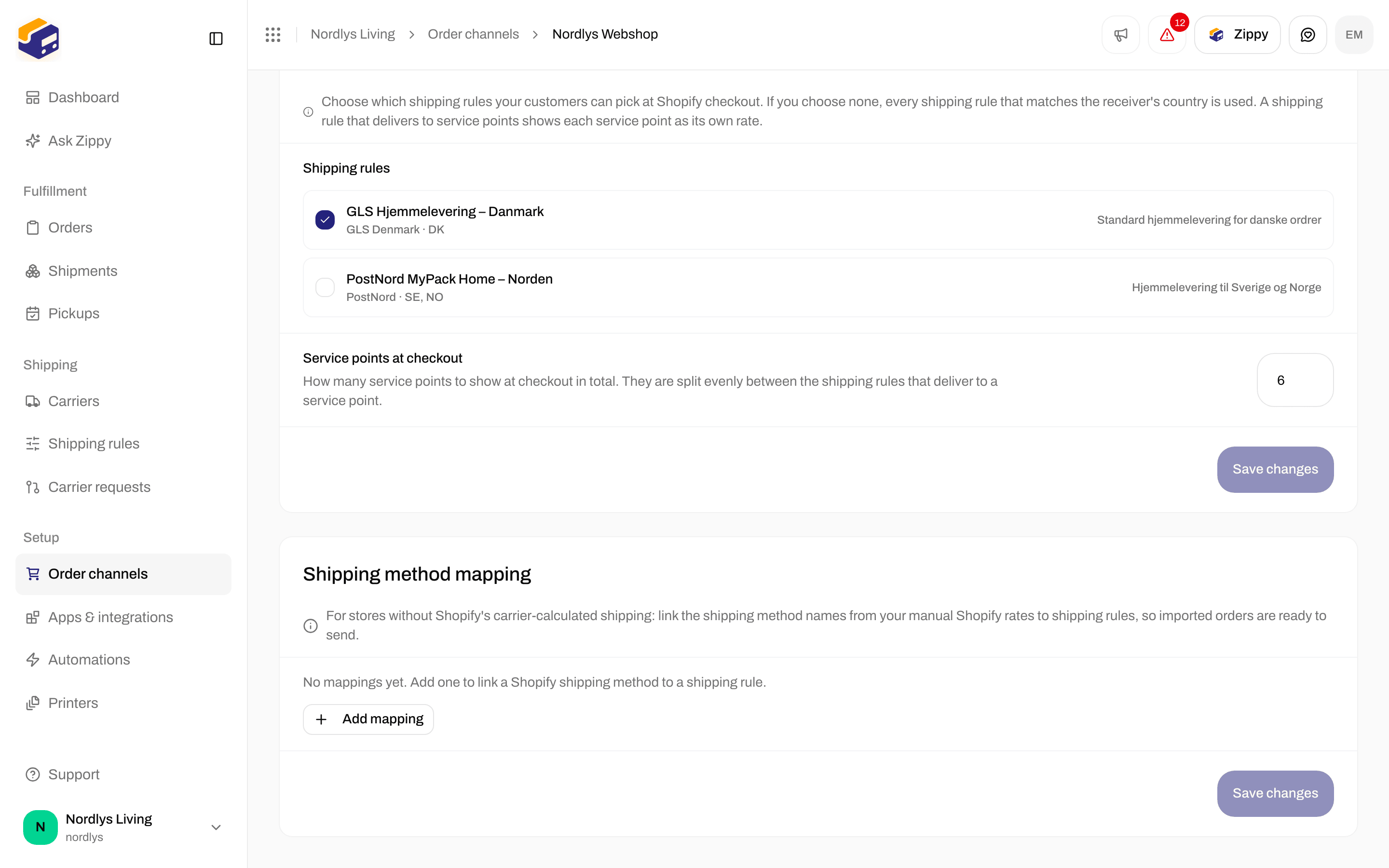Save changes in Shipping method mapping card

click(x=1275, y=793)
